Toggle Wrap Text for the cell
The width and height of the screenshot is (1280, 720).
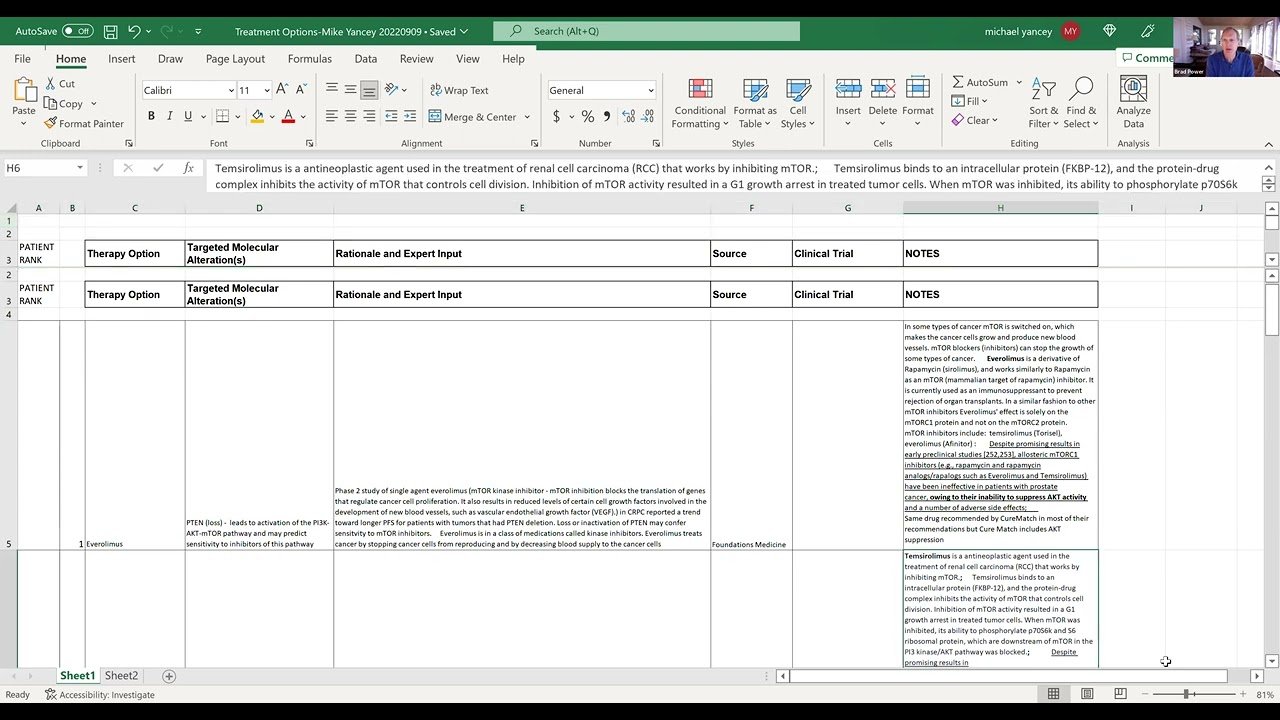459,90
